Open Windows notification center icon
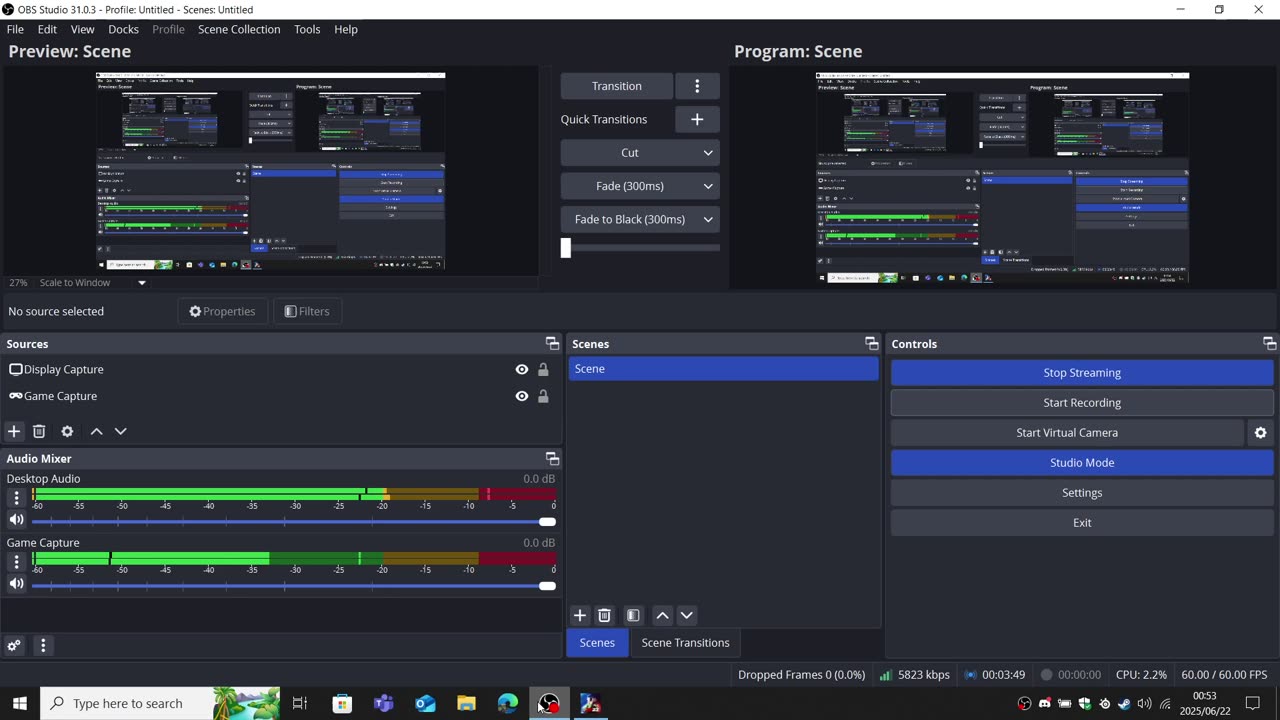This screenshot has width=1280, height=720. 1253,703
